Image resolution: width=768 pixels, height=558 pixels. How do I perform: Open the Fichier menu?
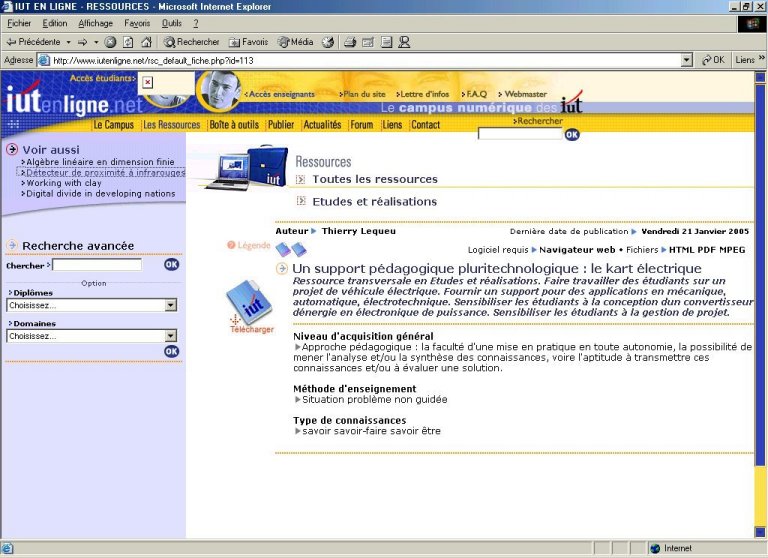[19, 23]
